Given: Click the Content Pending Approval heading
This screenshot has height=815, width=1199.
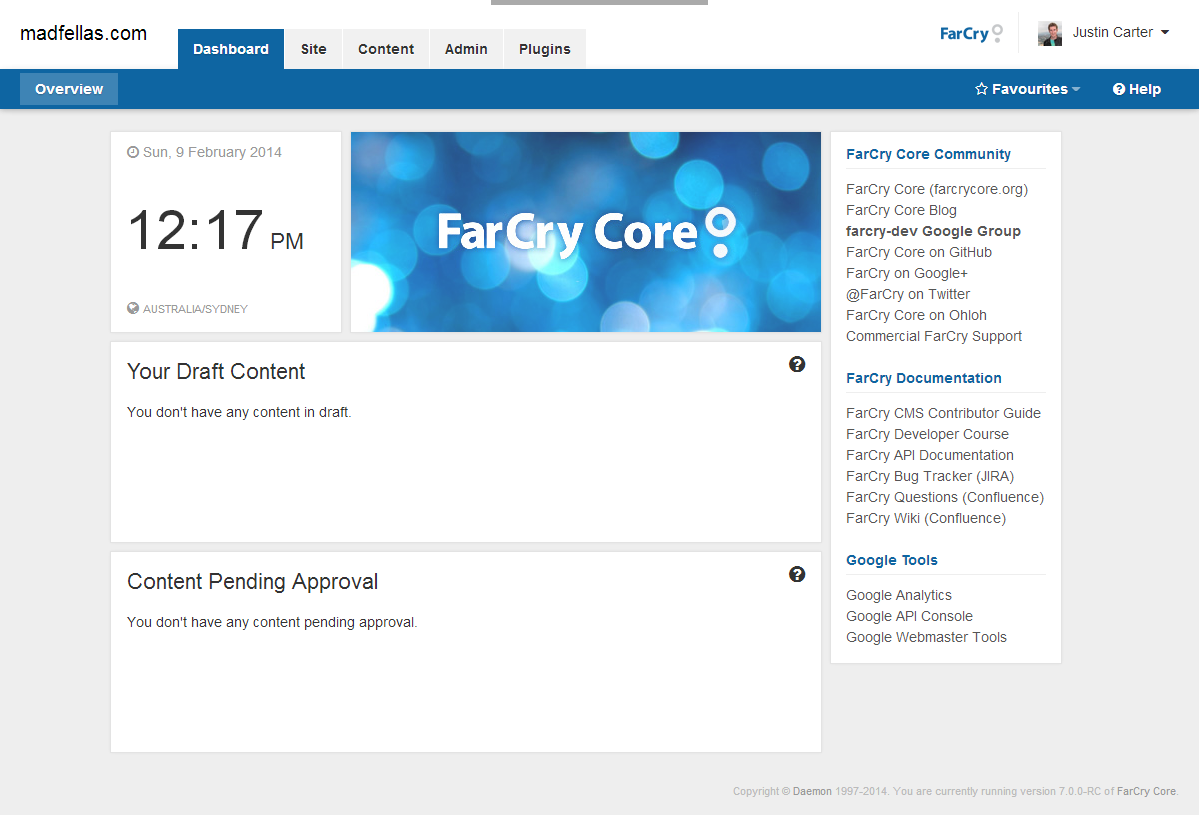Looking at the screenshot, I should (253, 582).
